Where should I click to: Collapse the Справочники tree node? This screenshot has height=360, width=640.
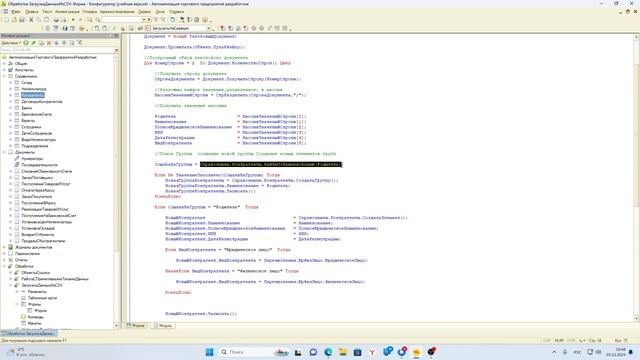tap(4, 76)
